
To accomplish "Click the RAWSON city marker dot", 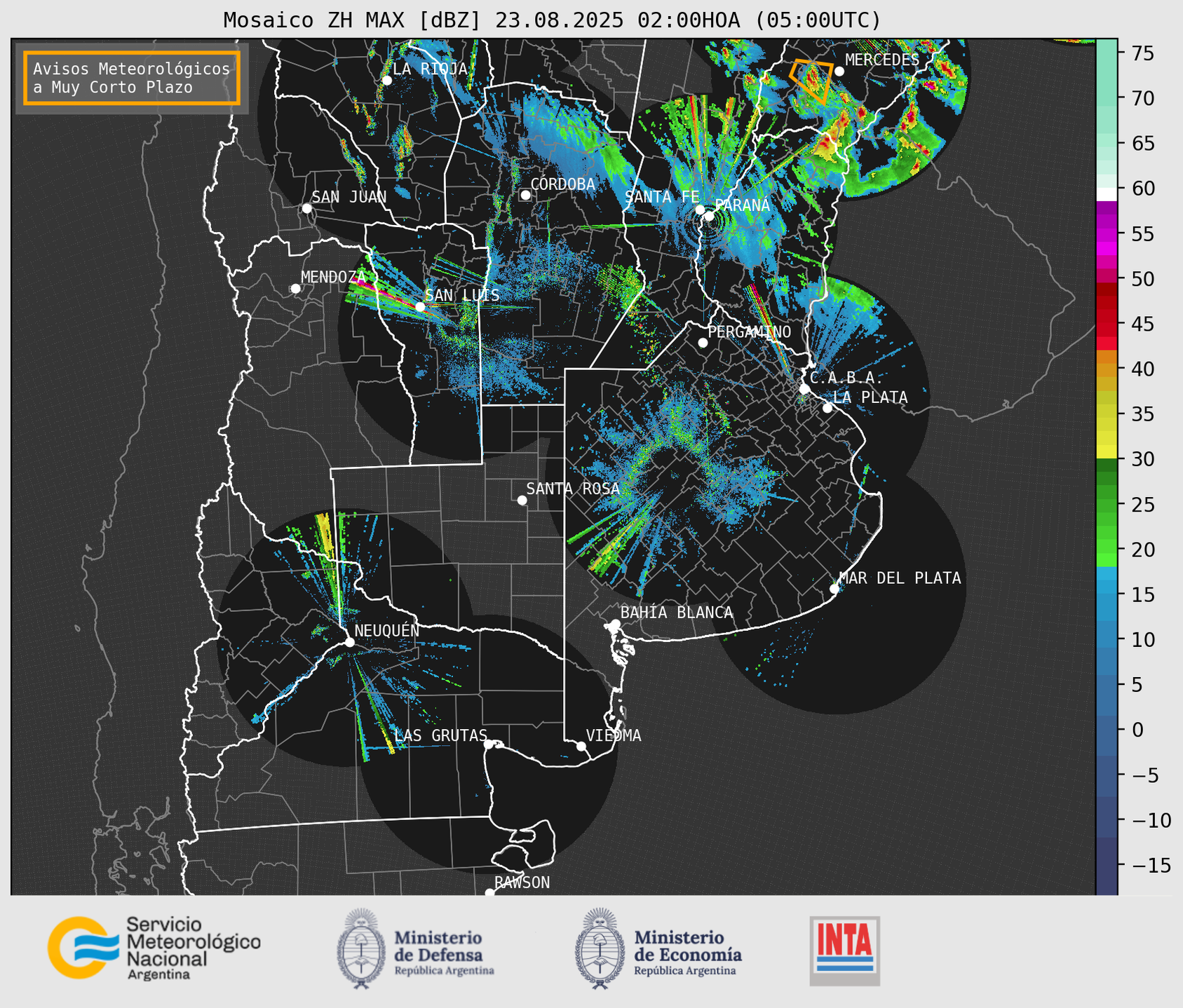I will (x=489, y=892).
